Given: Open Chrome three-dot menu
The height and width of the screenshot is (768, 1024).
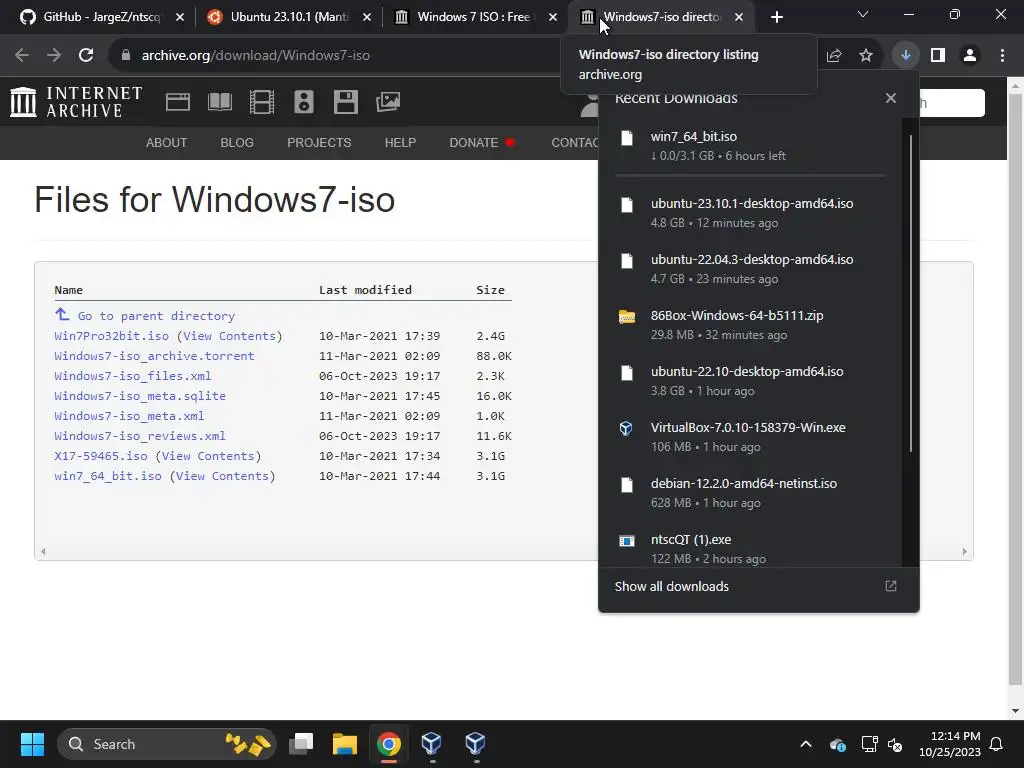Looking at the screenshot, I should point(1002,55).
